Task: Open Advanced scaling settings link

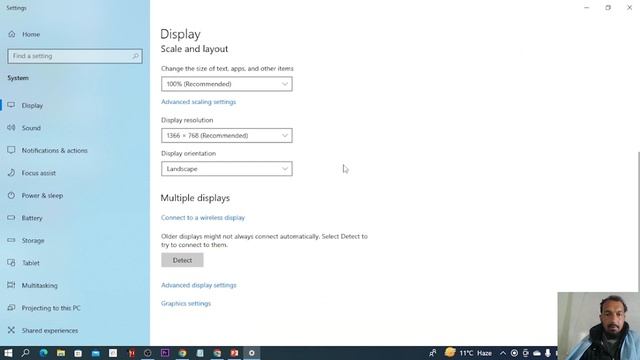Action: 198,102
